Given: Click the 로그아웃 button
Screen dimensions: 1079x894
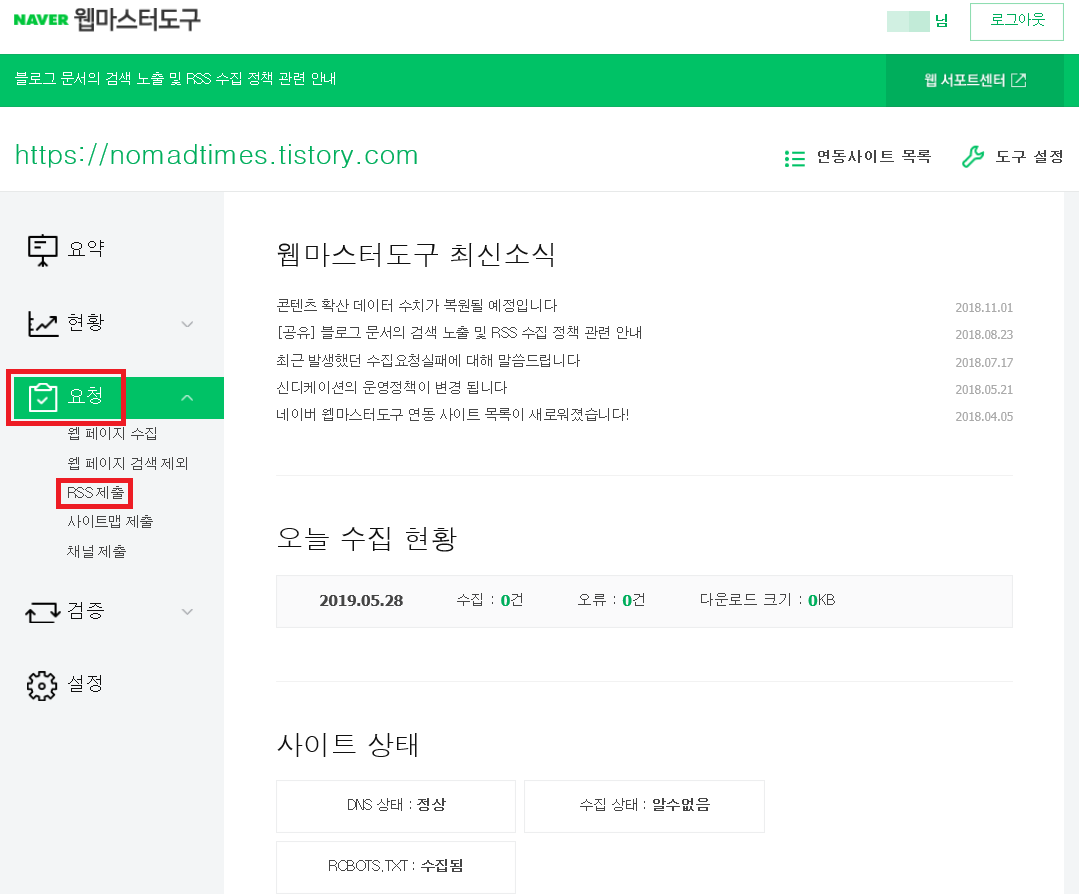Looking at the screenshot, I should [1016, 21].
